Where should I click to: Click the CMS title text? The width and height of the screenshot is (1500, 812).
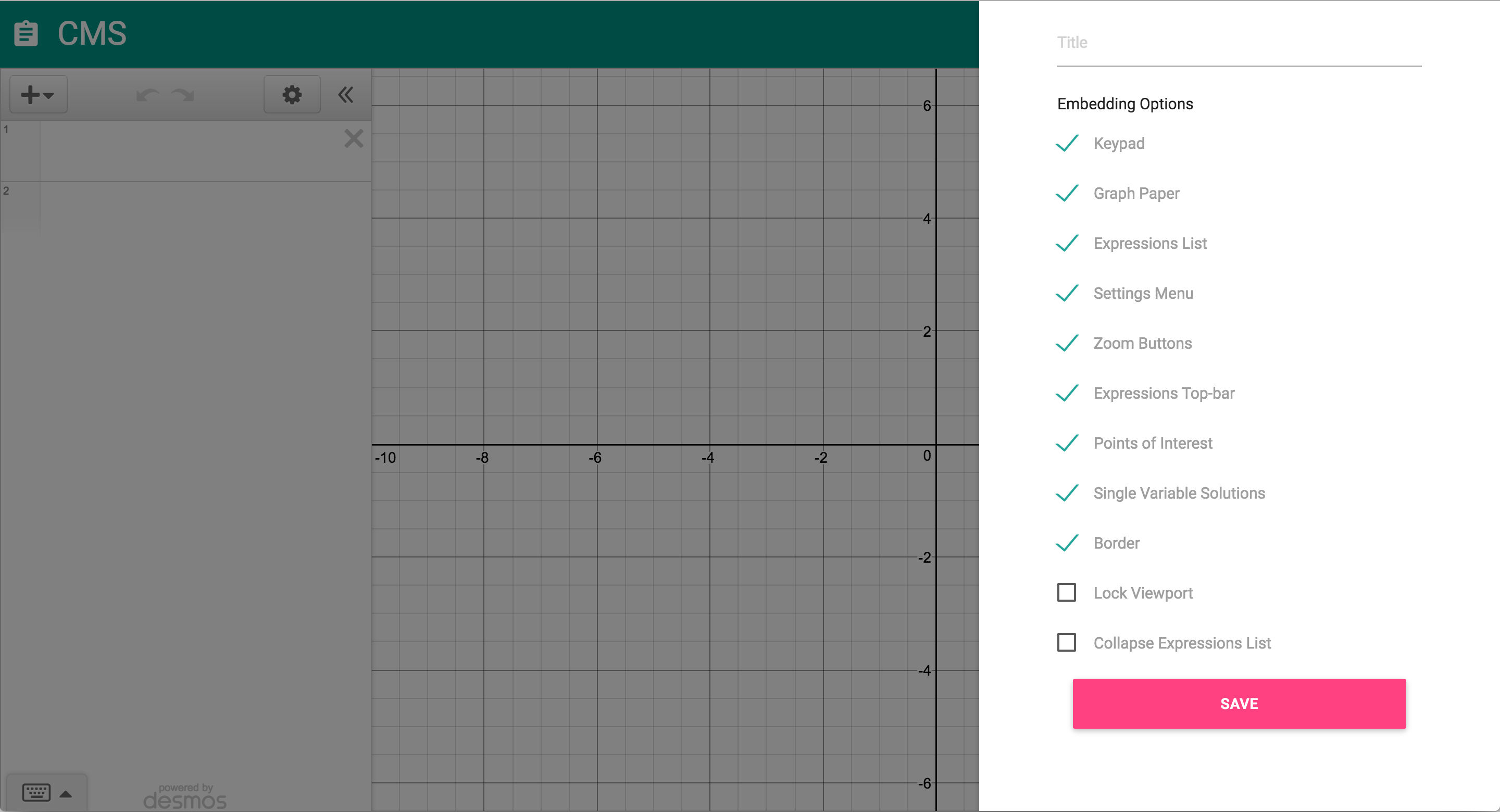(92, 33)
